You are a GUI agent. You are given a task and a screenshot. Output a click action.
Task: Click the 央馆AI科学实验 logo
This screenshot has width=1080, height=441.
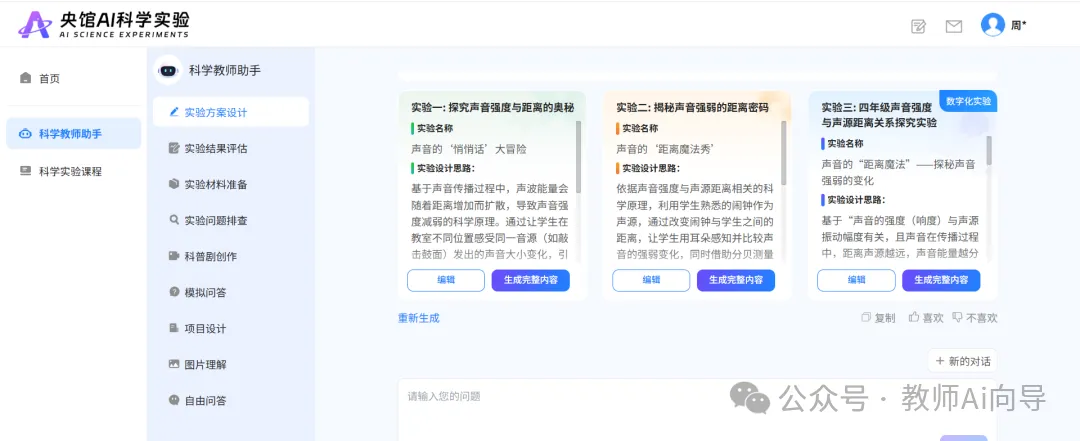coord(103,24)
